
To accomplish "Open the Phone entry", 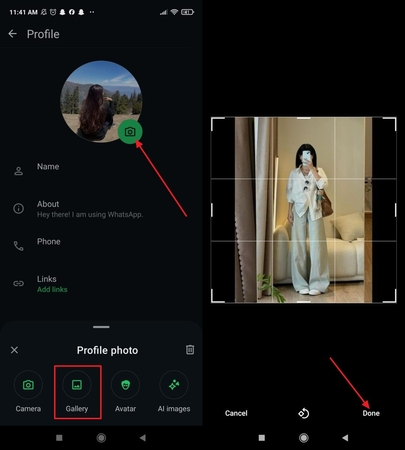I will [x=101, y=246].
